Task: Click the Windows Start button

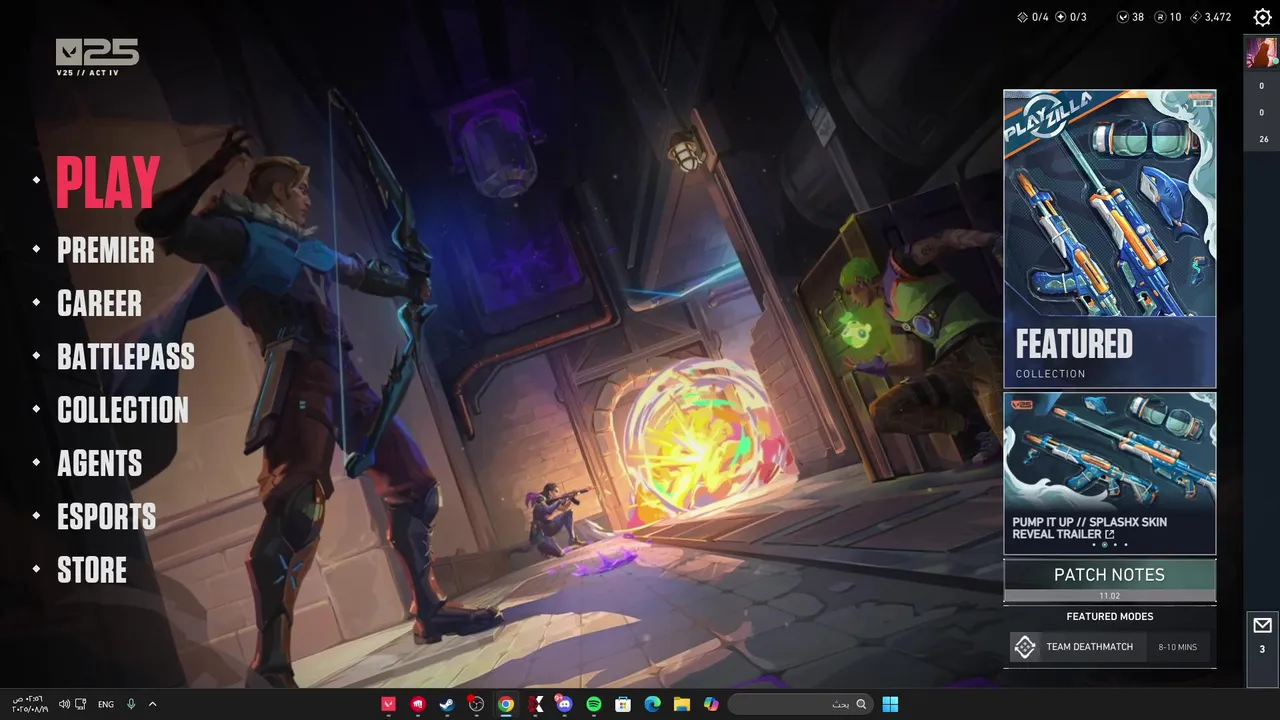Action: pos(890,704)
